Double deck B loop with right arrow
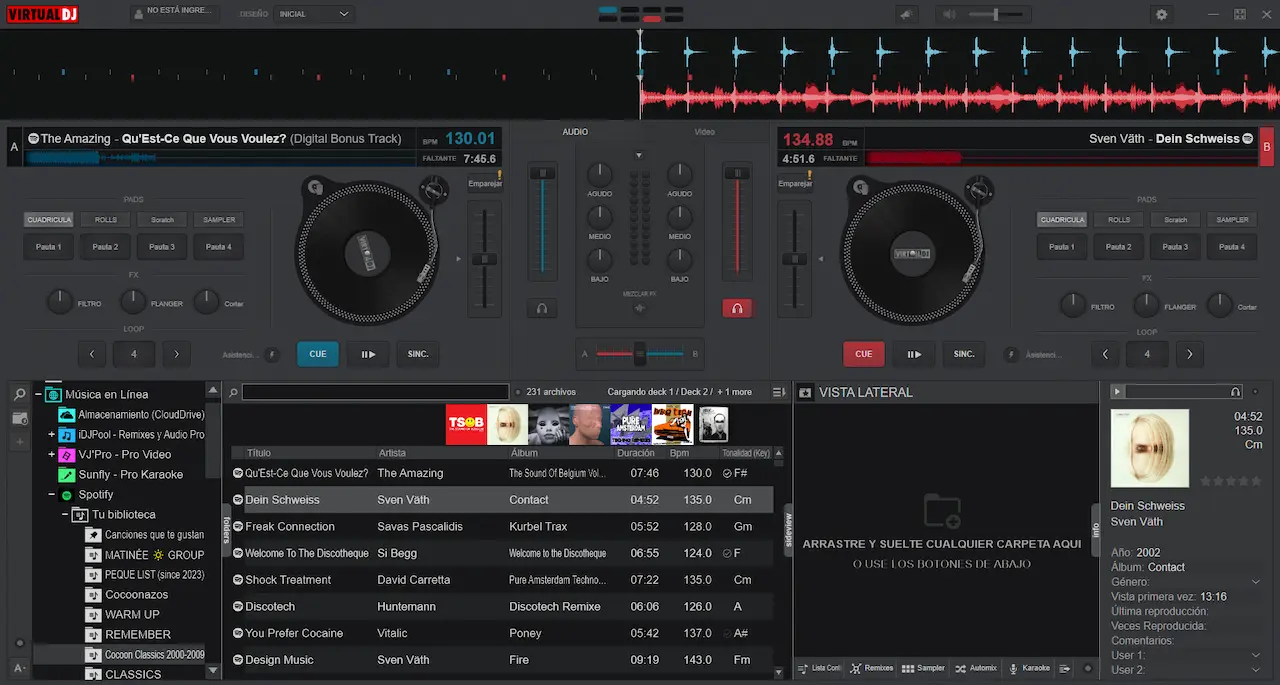Viewport: 1280px width, 685px height. [1189, 354]
